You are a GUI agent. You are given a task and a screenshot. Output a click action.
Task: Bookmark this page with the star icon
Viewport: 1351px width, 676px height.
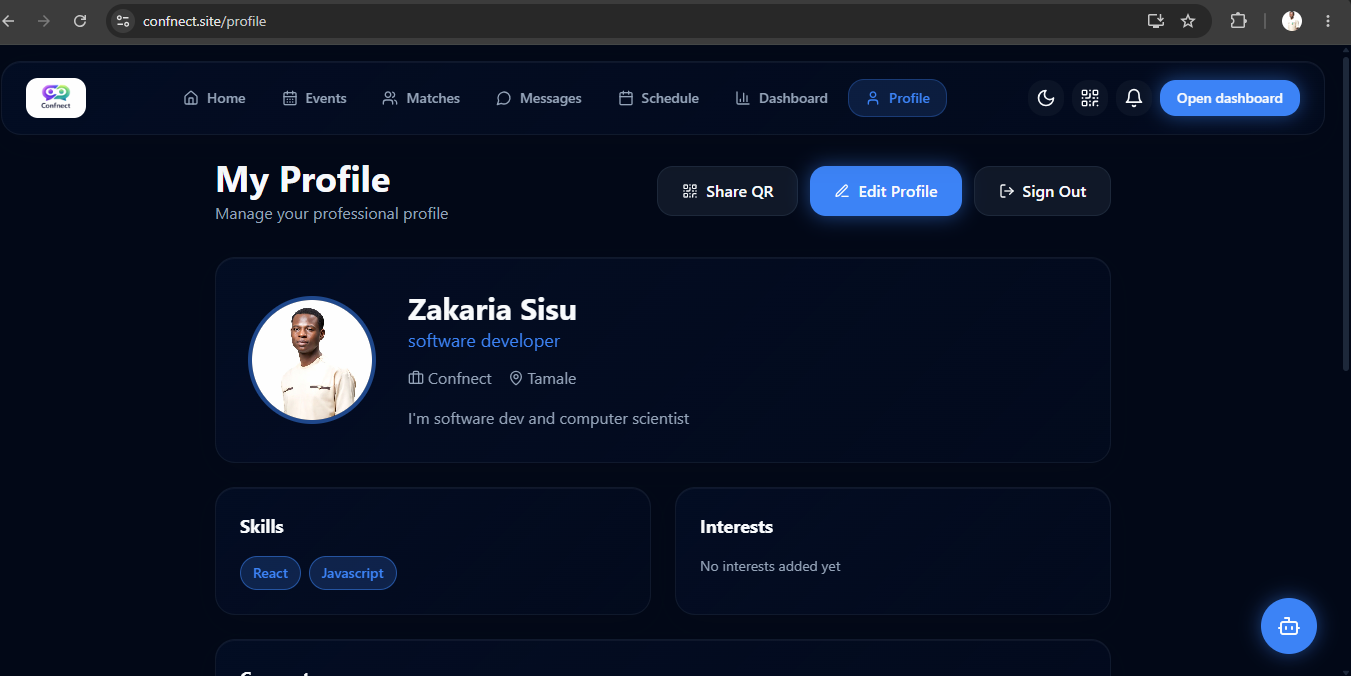(x=1188, y=20)
